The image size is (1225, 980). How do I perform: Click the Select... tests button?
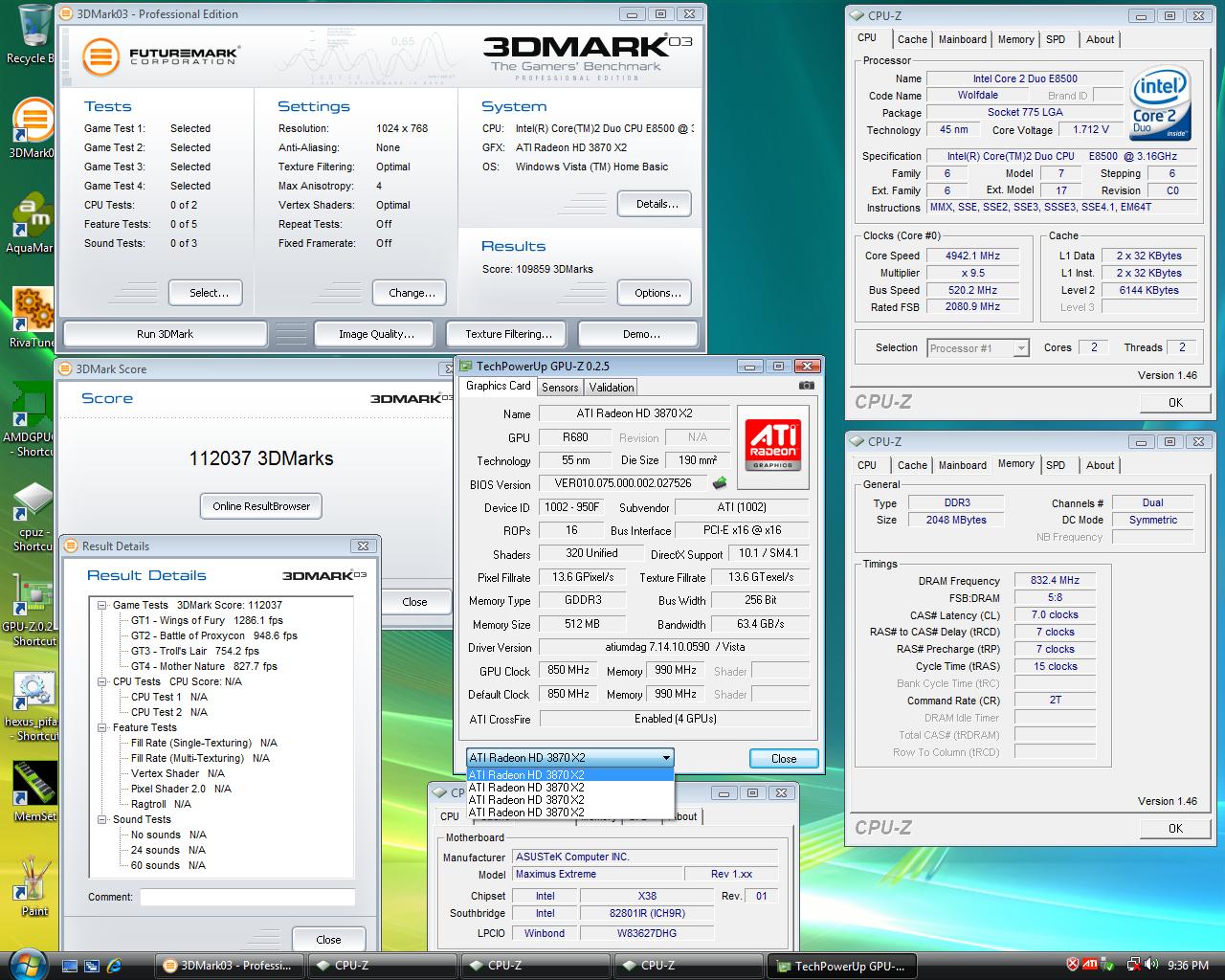click(x=205, y=293)
